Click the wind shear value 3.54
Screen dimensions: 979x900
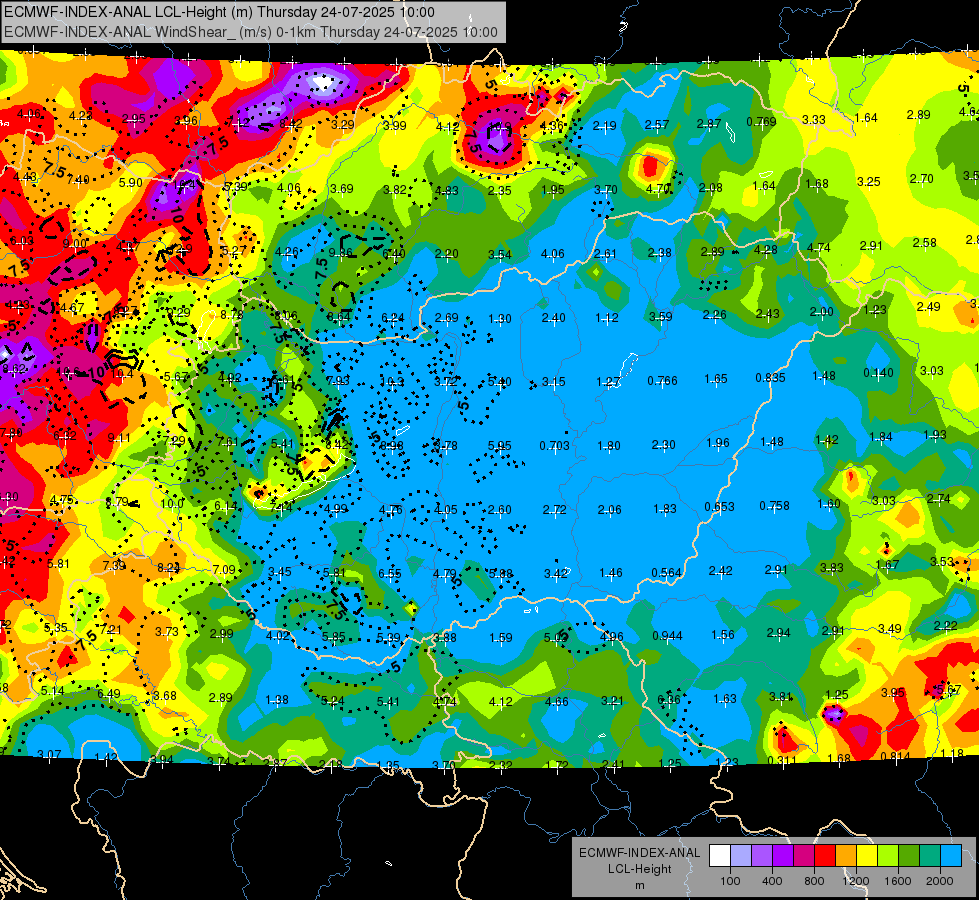tap(499, 254)
